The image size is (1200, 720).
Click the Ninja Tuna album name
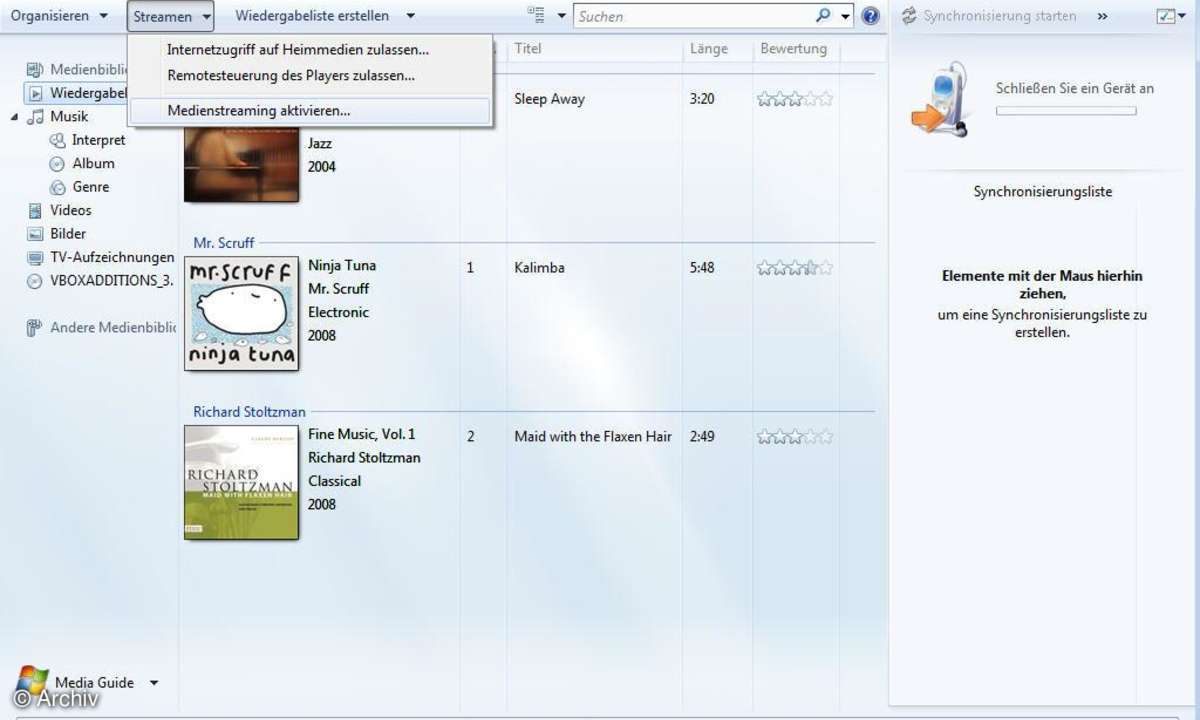(x=342, y=266)
